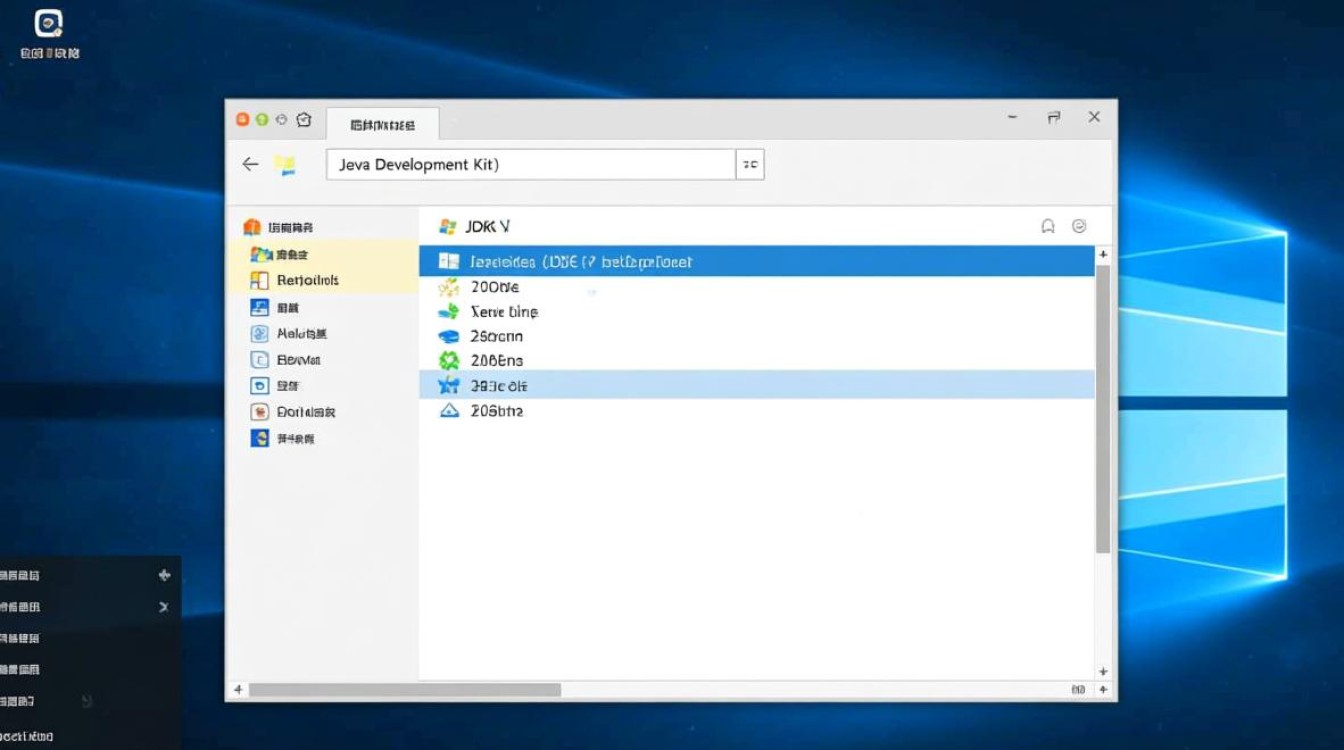
Task: Click the back arrow in navigation bar
Action: tap(250, 164)
